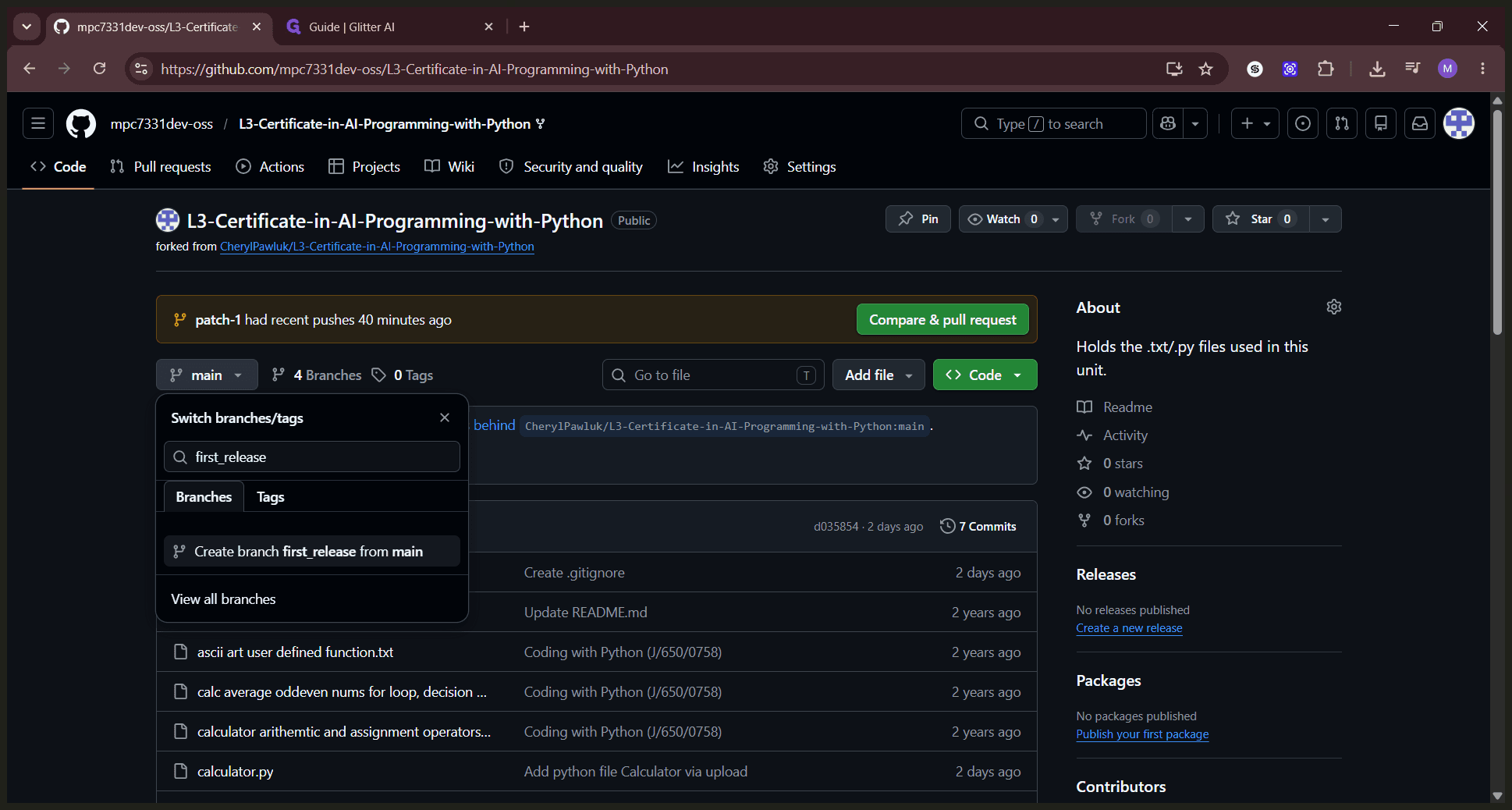Expand the Star lists dropdown arrow
This screenshot has width=1512, height=810.
[1326, 219]
